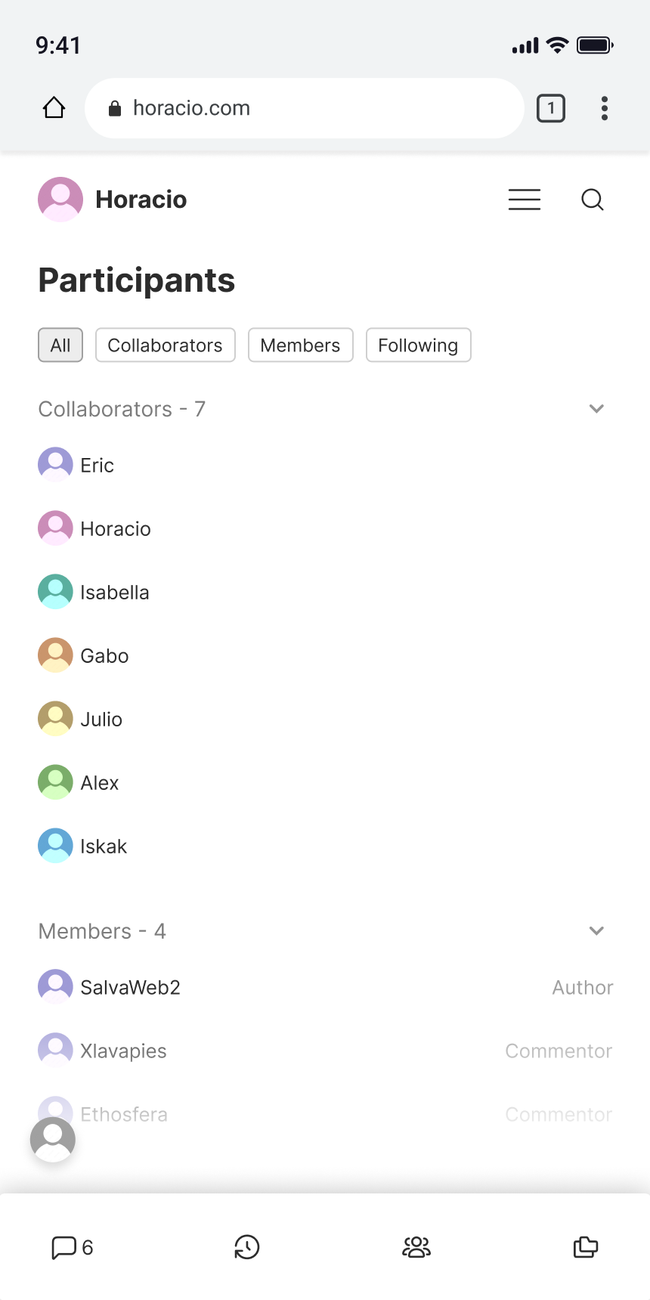Collapse the Members section chevron
The image size is (650, 1300).
tap(596, 931)
